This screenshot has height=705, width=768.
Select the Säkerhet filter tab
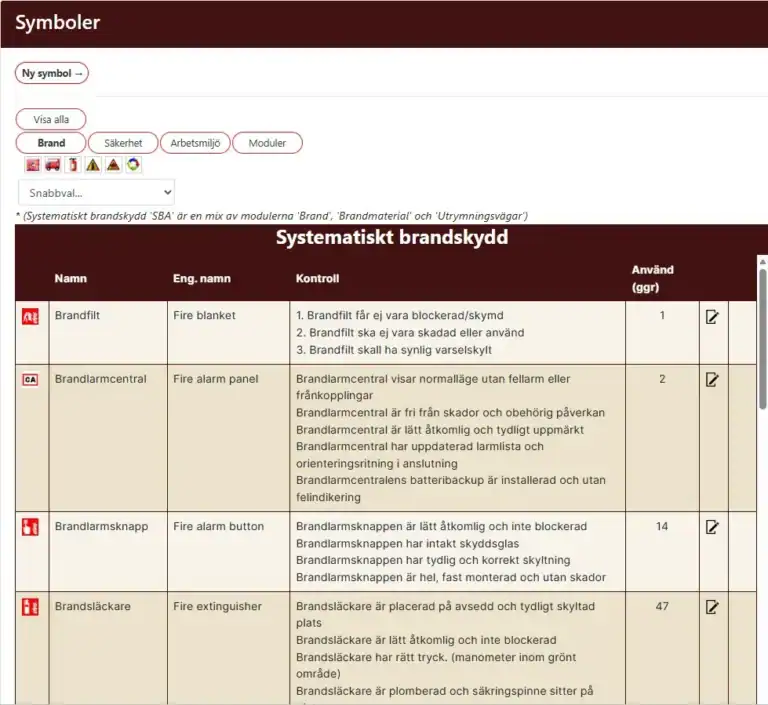pos(123,143)
